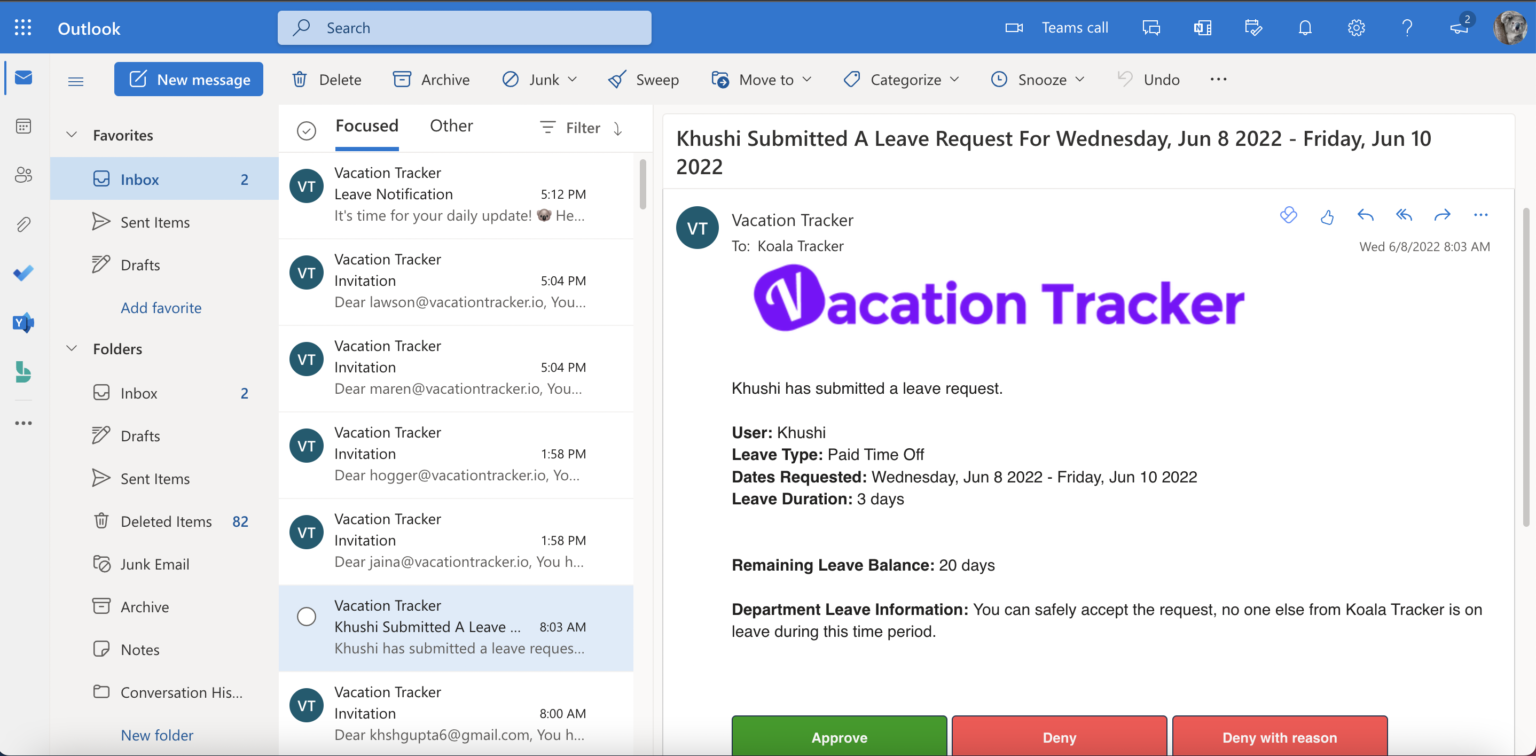The width and height of the screenshot is (1536, 756).
Task: Open Notes folder
Action: pos(164,649)
